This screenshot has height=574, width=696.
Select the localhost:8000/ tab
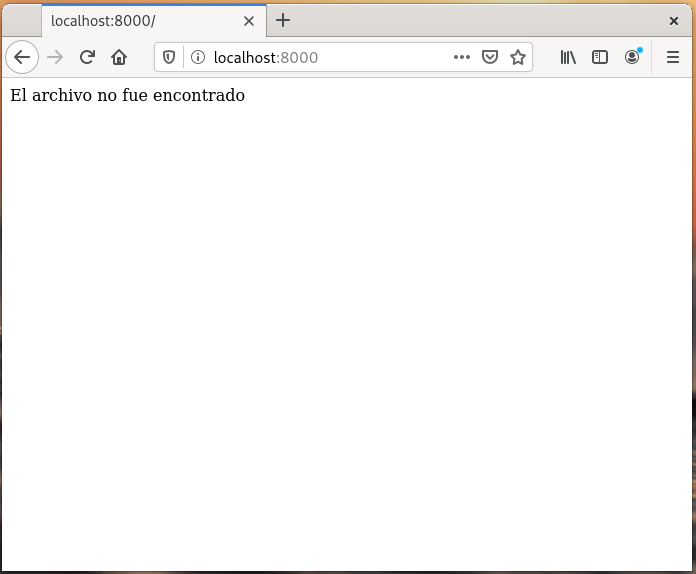[140, 20]
